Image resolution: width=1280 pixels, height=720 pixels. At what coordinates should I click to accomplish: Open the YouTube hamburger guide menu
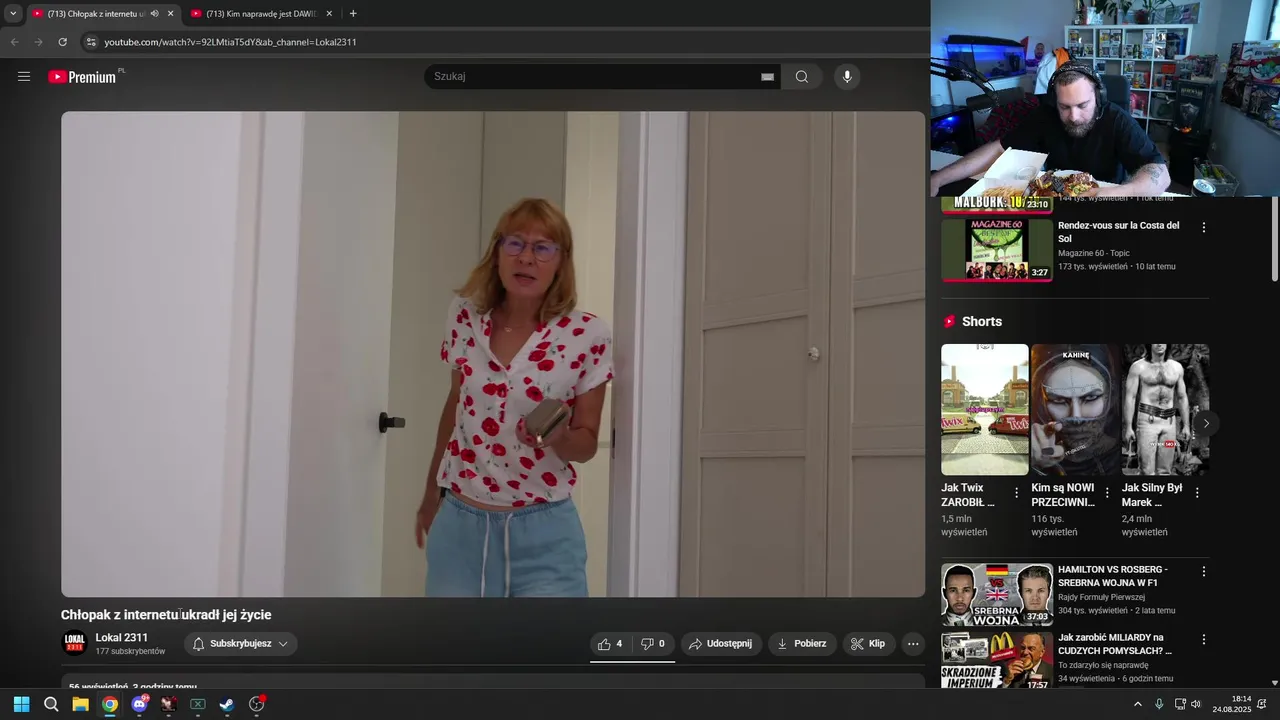pyautogui.click(x=24, y=77)
